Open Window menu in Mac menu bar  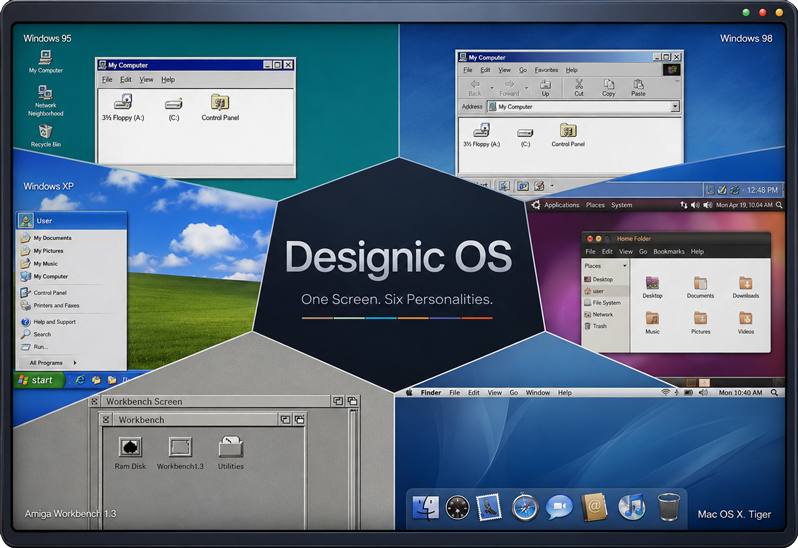(x=537, y=393)
